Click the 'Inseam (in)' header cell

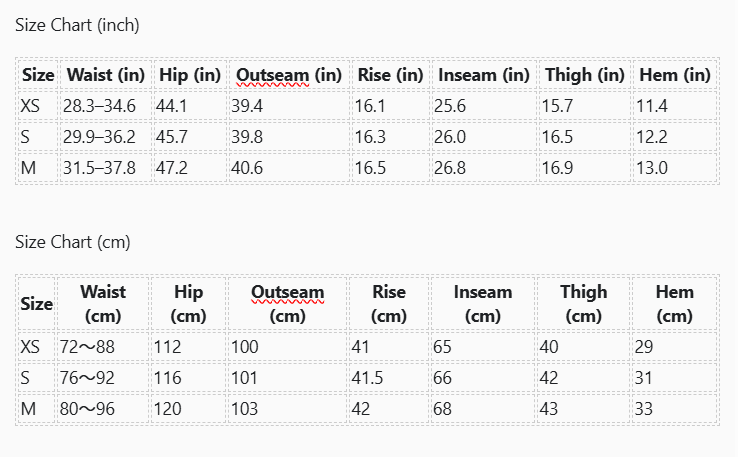[x=484, y=75]
